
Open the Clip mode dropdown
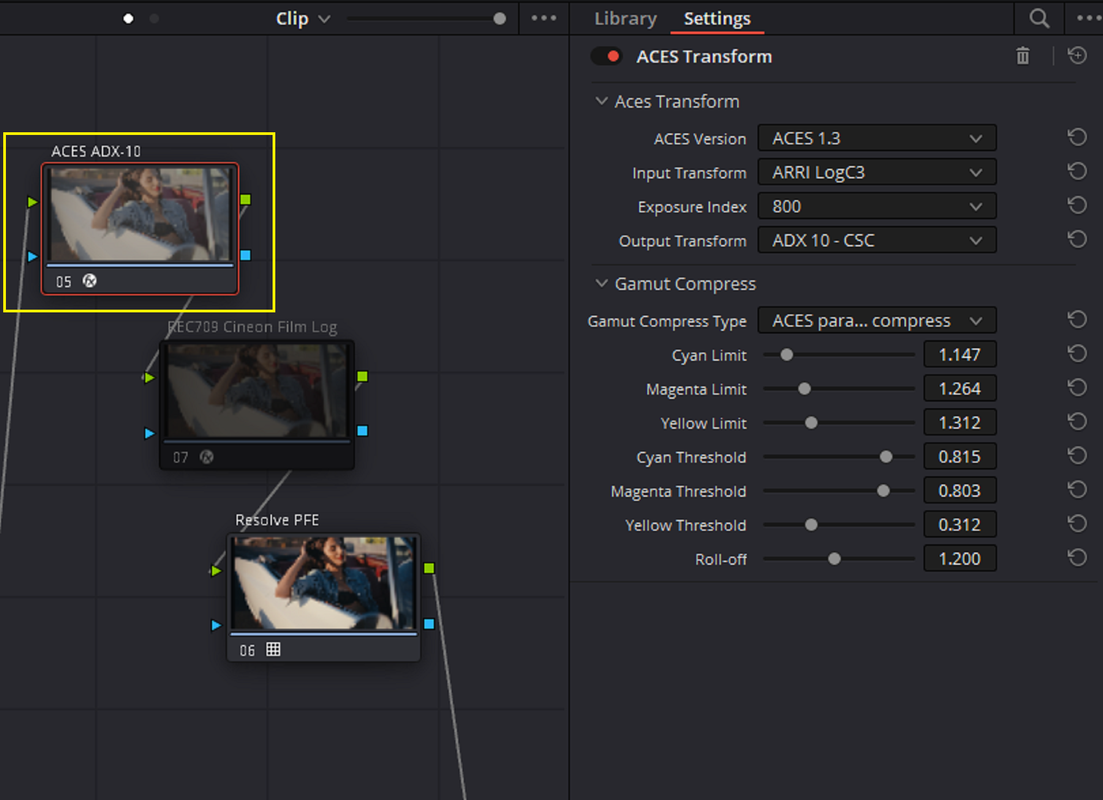[x=302, y=18]
